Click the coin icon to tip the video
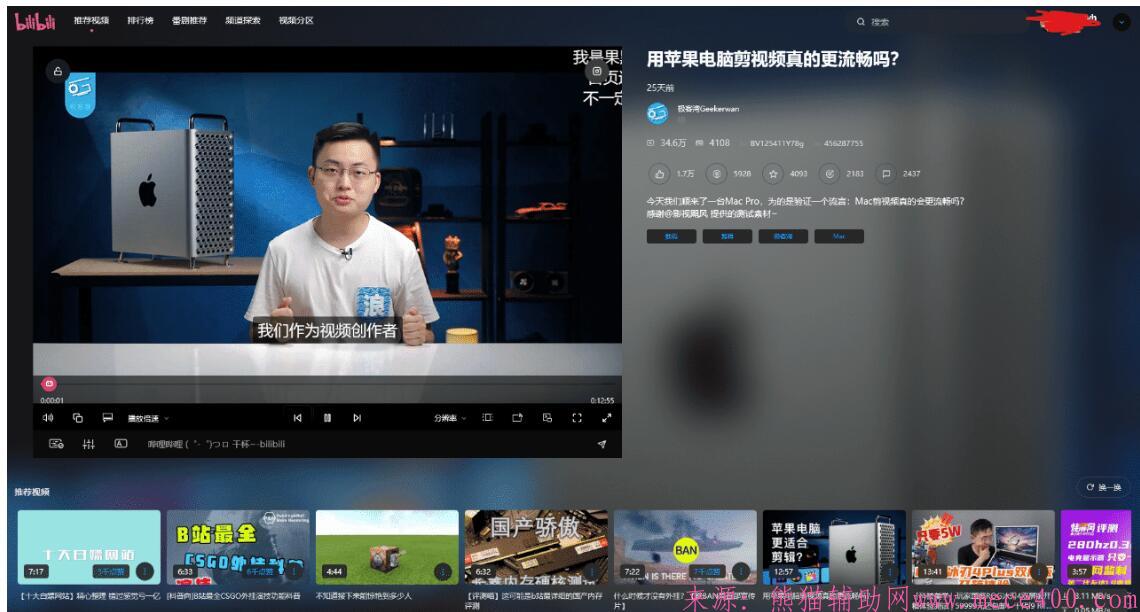This screenshot has height=612, width=1140. tap(716, 174)
